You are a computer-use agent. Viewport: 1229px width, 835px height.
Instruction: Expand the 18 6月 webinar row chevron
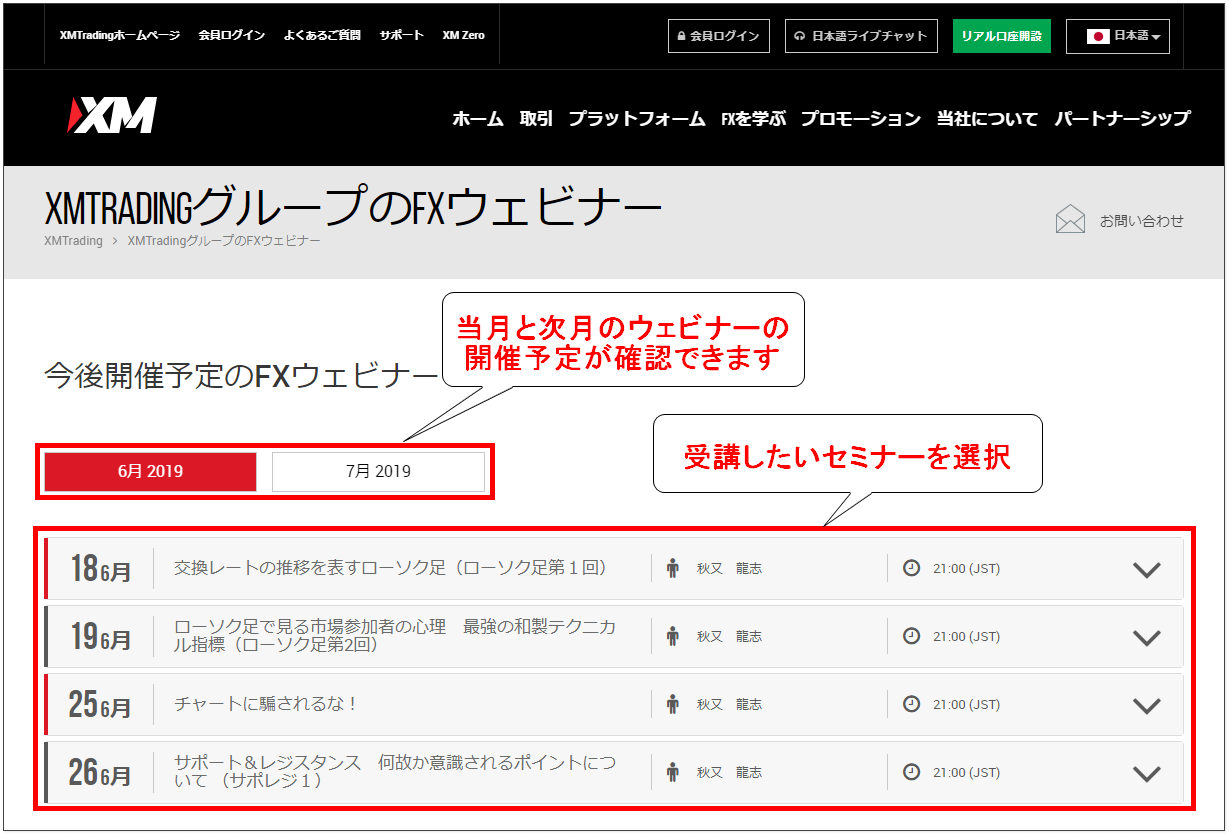(x=1146, y=569)
